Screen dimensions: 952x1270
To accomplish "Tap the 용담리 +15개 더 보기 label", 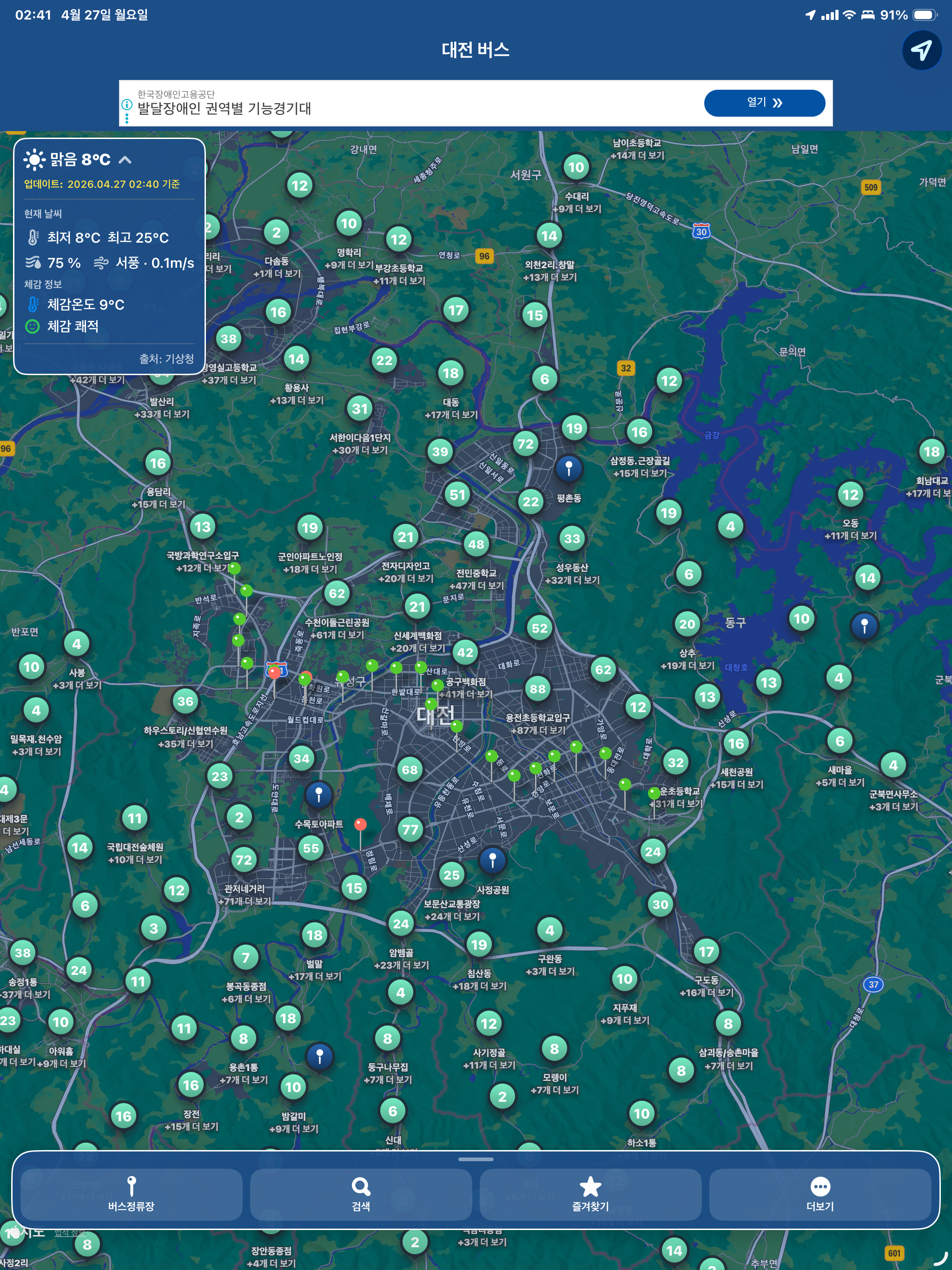I will click(x=159, y=498).
